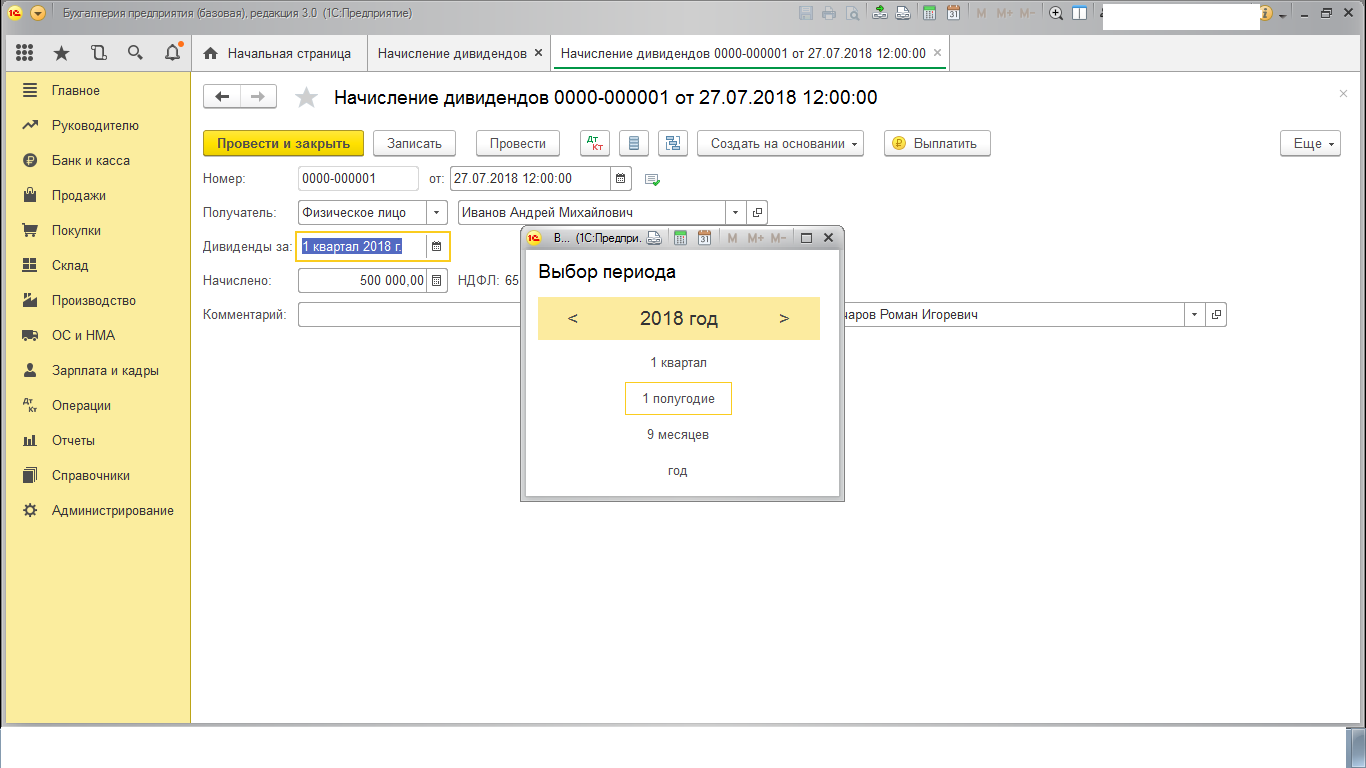
Task: Expand the Создать на основании dropdown
Action: coord(780,143)
